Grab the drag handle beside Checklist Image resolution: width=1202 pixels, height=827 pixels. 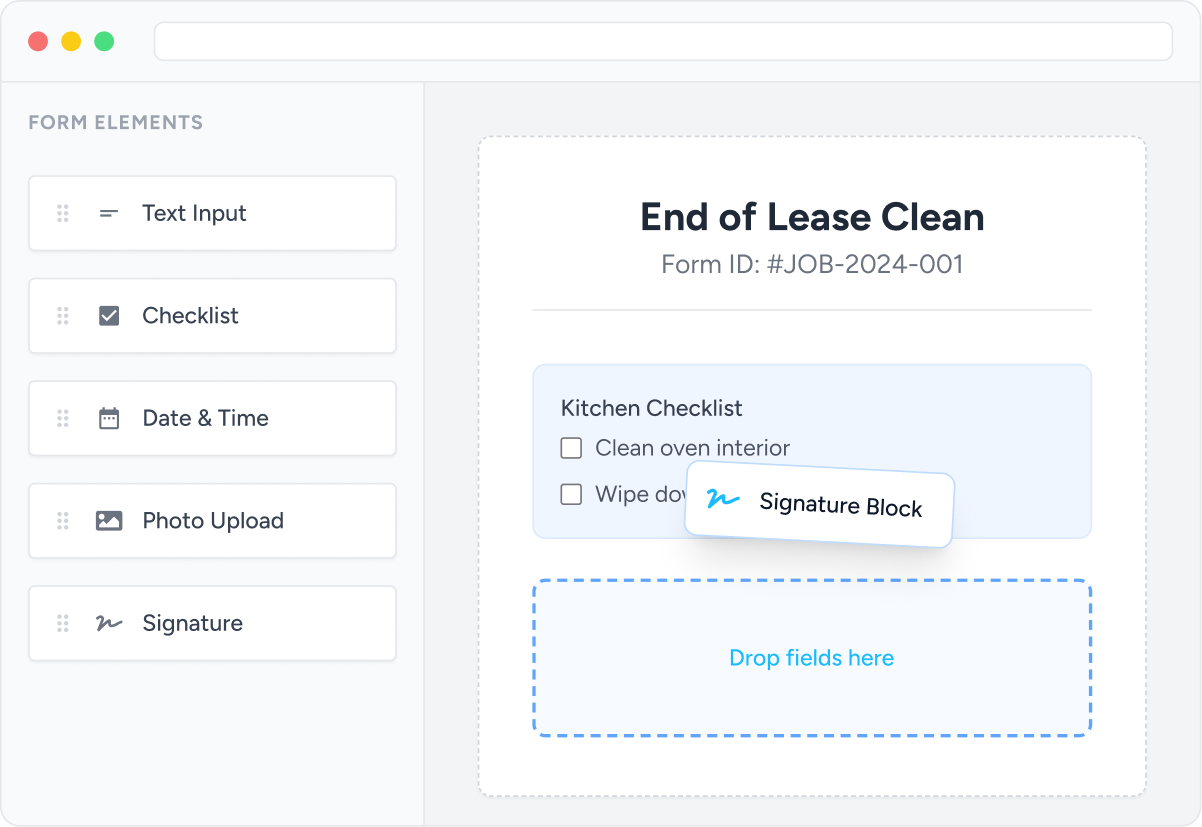coord(63,316)
